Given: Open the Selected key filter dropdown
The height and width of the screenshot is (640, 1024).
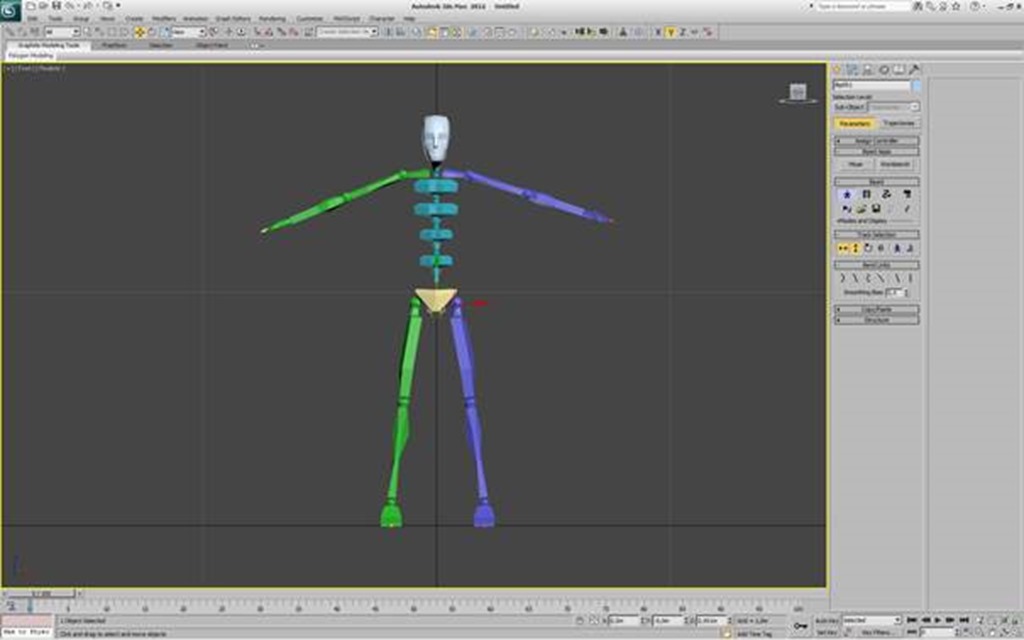Looking at the screenshot, I should click(x=871, y=620).
